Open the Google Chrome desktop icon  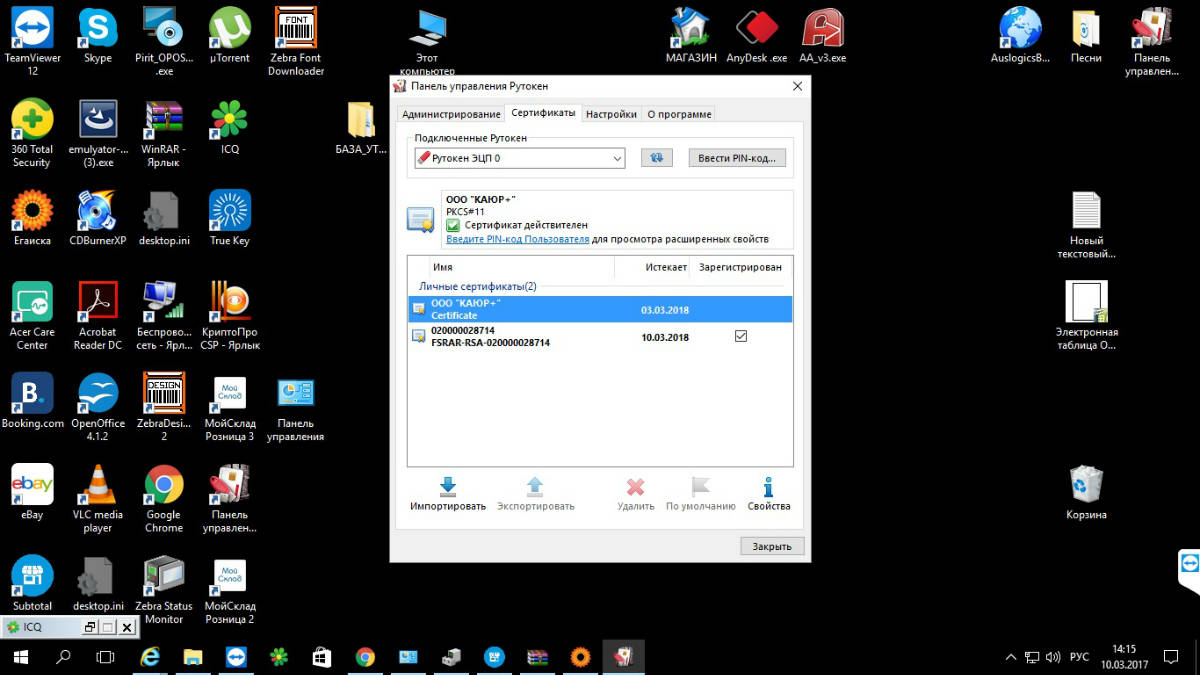click(x=164, y=485)
